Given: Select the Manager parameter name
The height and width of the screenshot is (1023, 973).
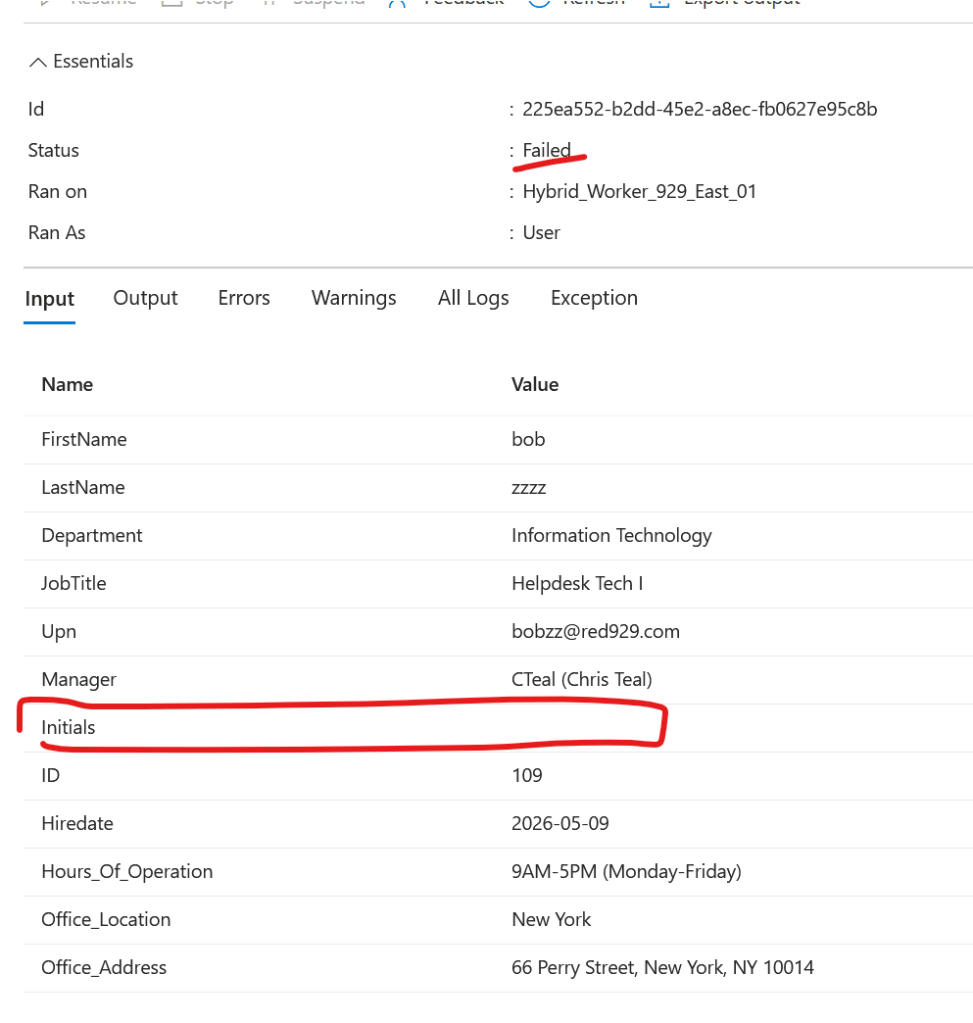Looking at the screenshot, I should coord(79,680).
